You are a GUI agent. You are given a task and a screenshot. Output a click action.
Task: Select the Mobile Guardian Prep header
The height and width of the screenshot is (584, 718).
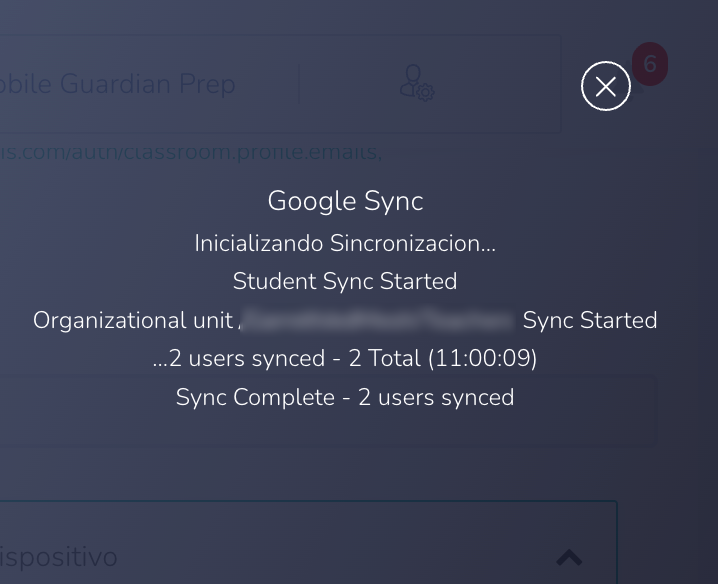point(118,84)
